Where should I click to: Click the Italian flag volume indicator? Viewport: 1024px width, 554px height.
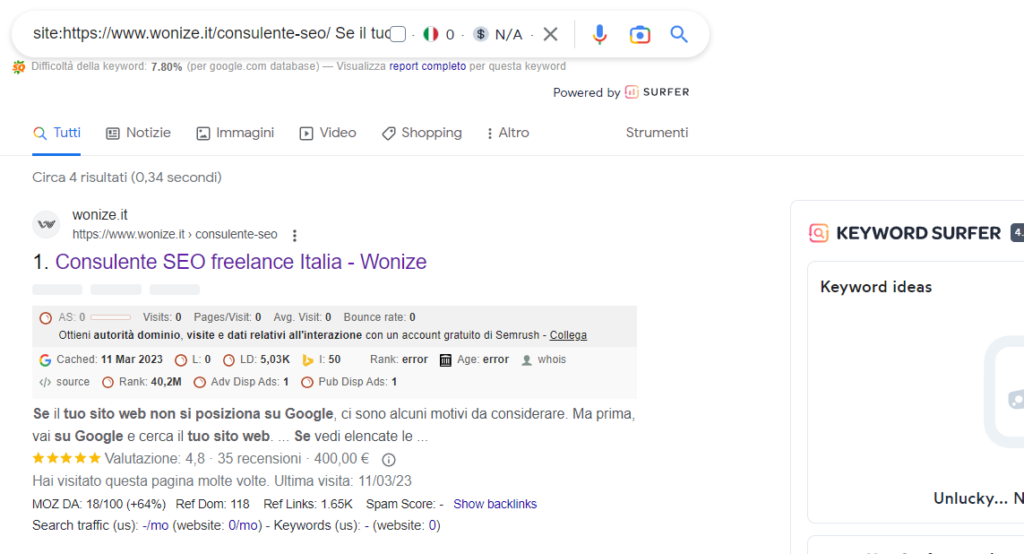coord(430,34)
